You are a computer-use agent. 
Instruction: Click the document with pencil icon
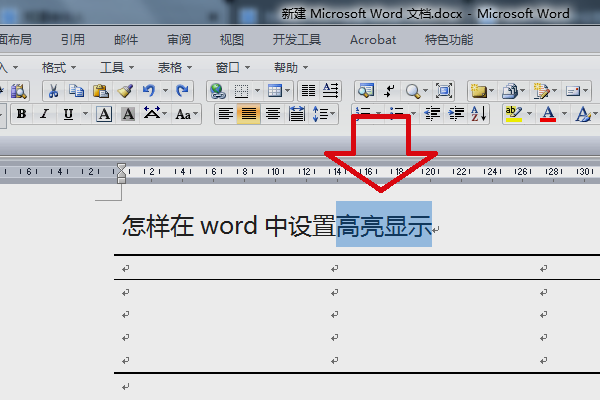pyautogui.click(x=541, y=91)
